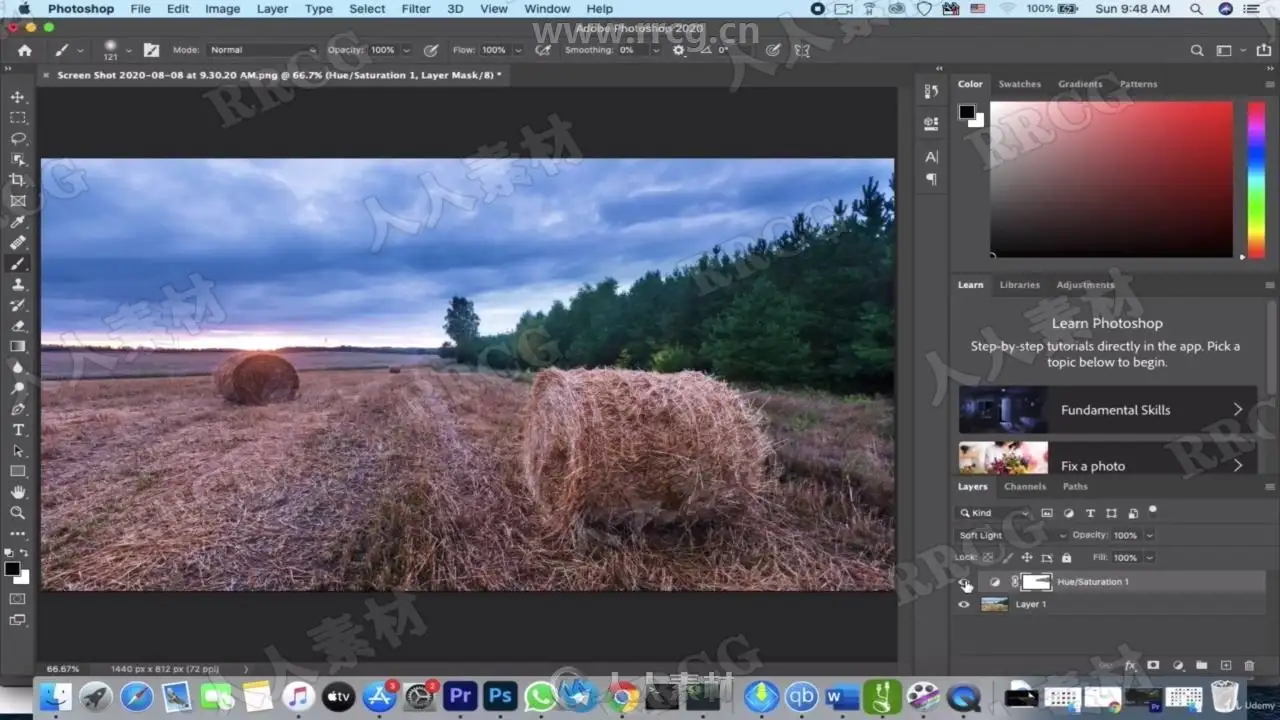Image resolution: width=1280 pixels, height=720 pixels.
Task: Open the brush preset picker dropdown
Action: click(129, 50)
